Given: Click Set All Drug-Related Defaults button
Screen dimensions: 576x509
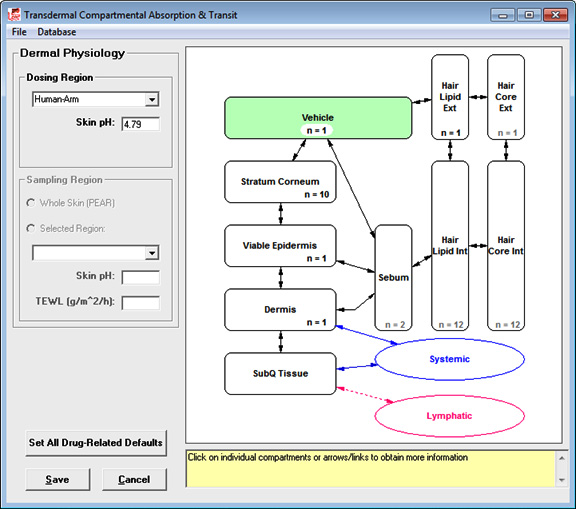Looking at the screenshot, I should [96, 443].
